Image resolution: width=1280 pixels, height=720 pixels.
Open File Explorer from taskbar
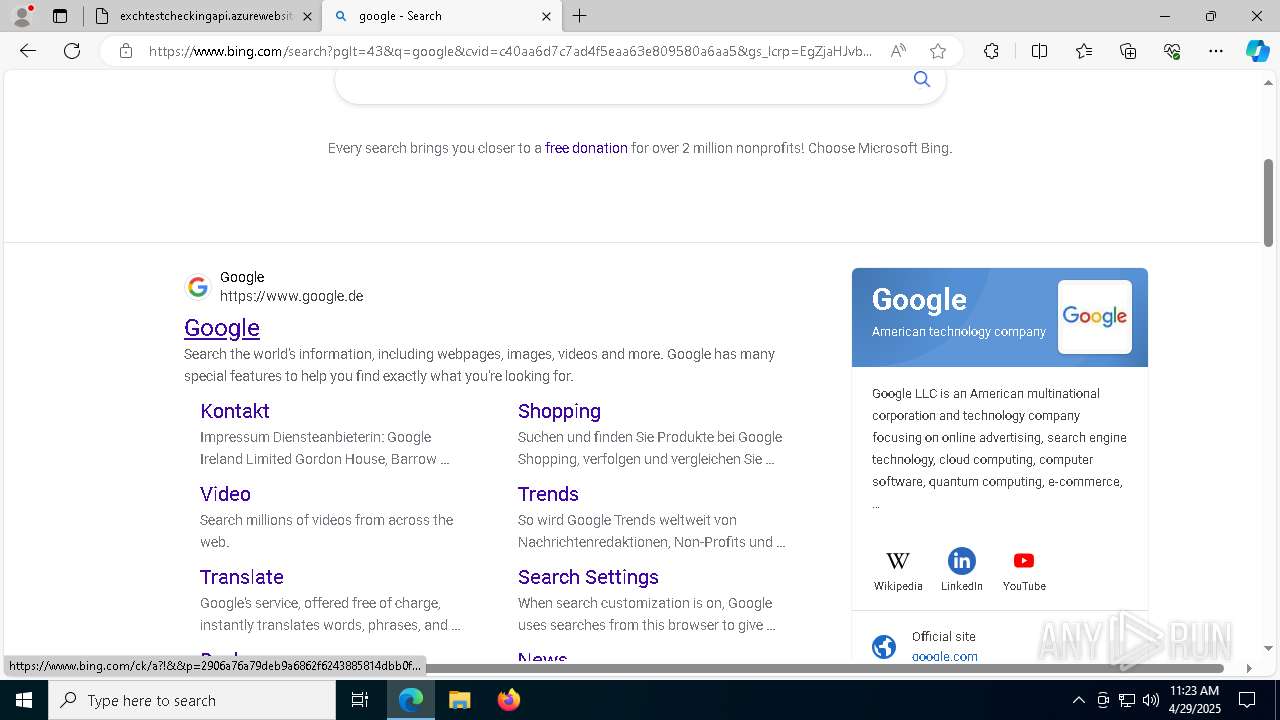coord(459,700)
